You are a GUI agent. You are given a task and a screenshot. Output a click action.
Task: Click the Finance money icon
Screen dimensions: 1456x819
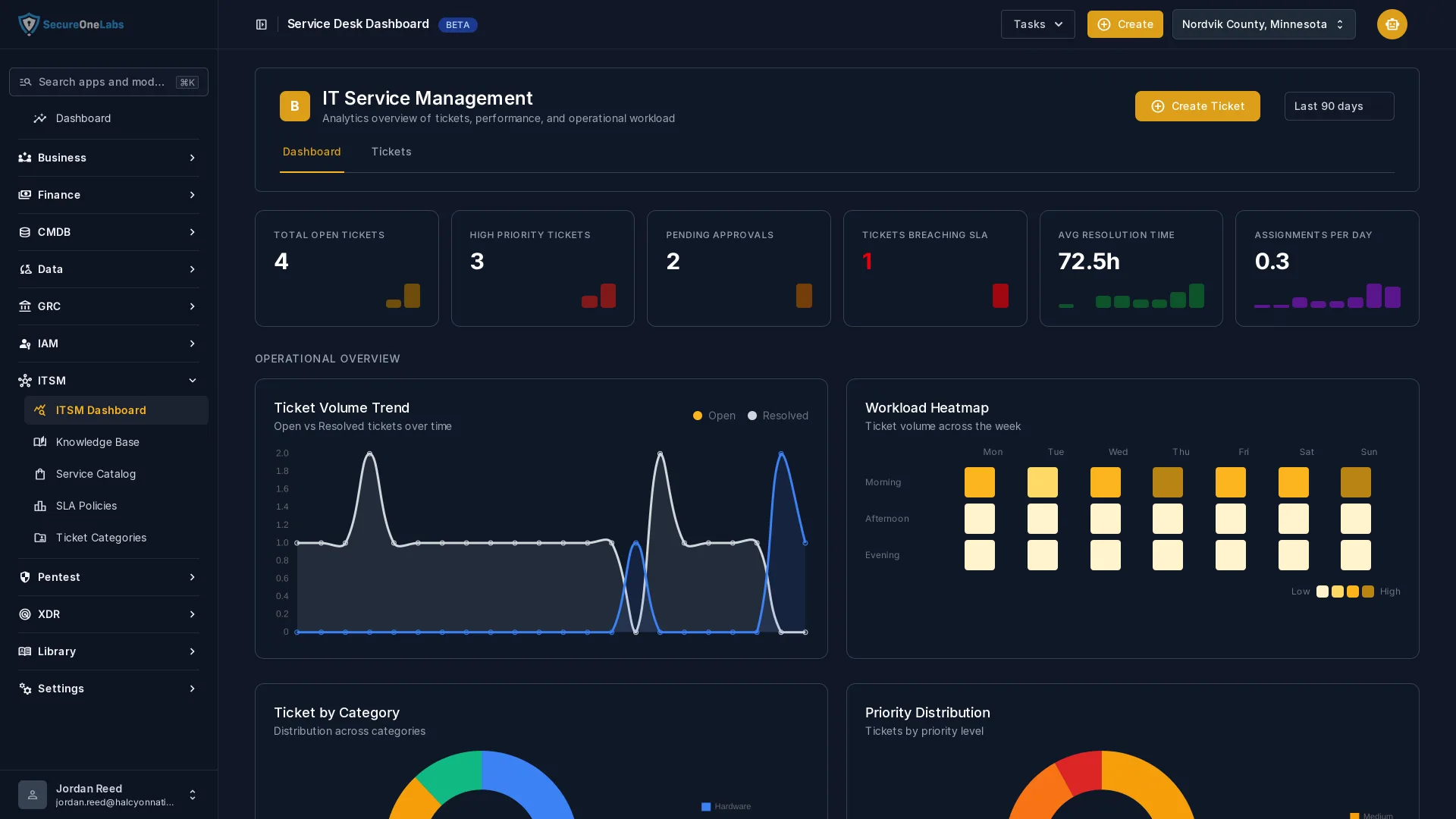[x=25, y=195]
